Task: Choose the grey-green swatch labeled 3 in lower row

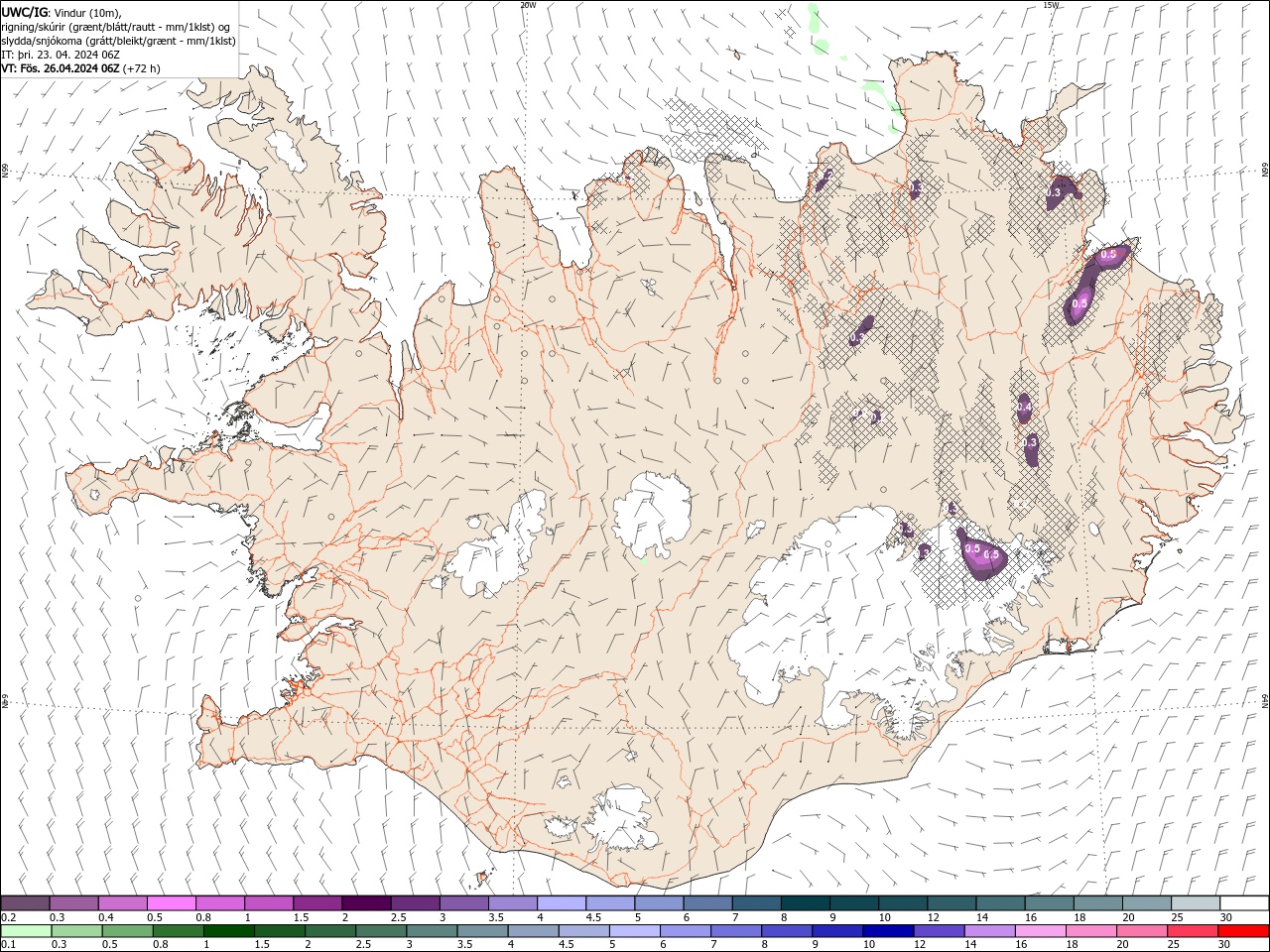Action: tap(431, 931)
